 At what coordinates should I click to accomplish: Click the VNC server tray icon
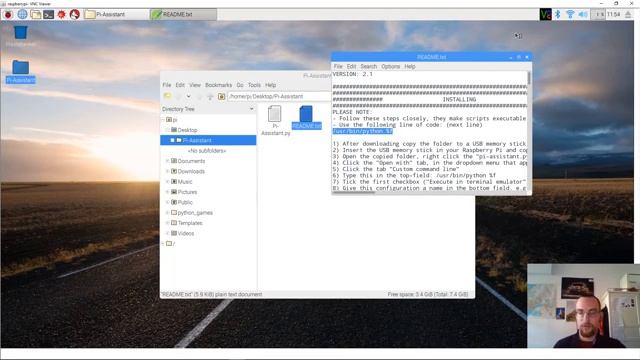tap(545, 14)
